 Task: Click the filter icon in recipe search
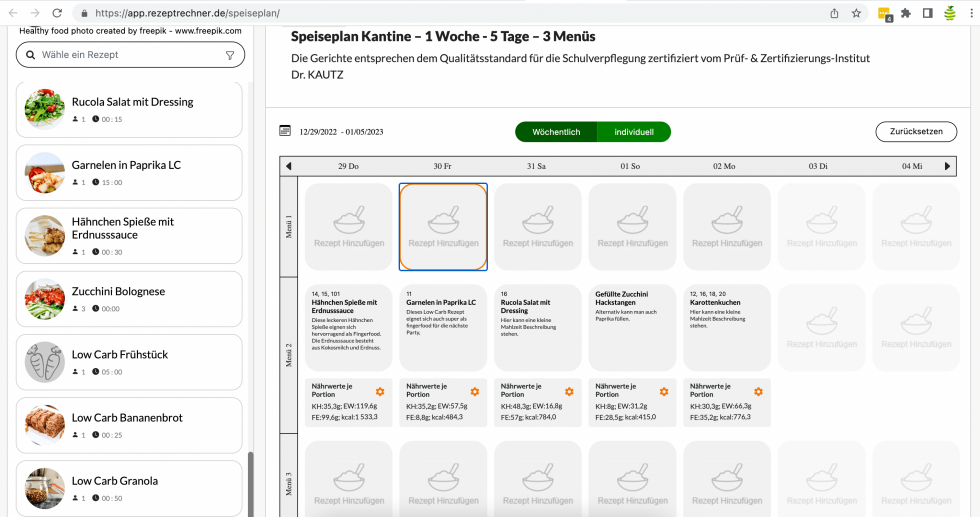(x=230, y=55)
